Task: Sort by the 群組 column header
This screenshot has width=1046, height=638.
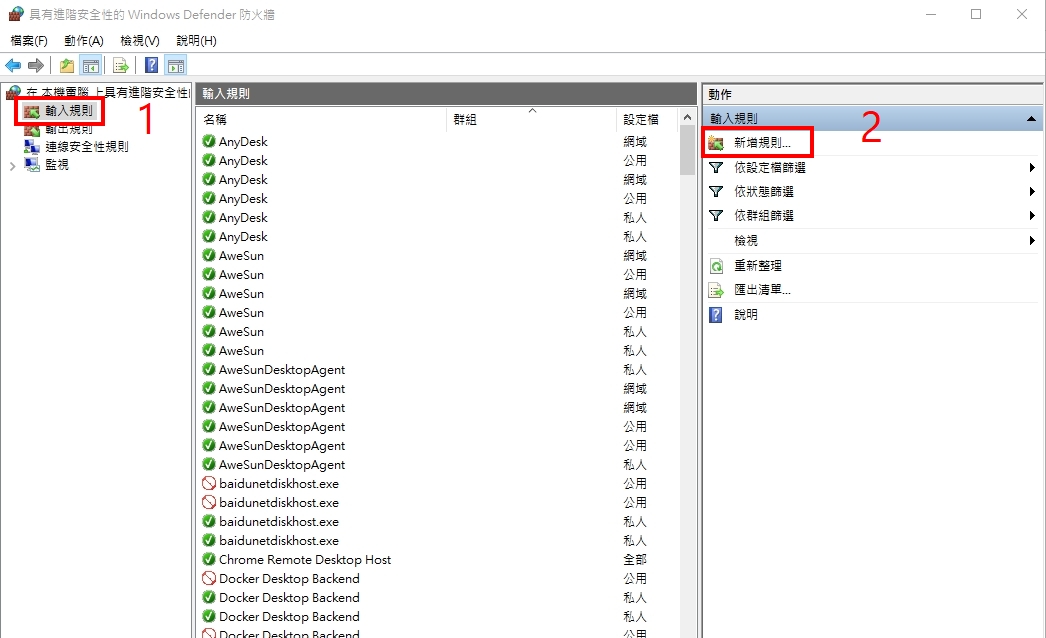Action: point(531,119)
